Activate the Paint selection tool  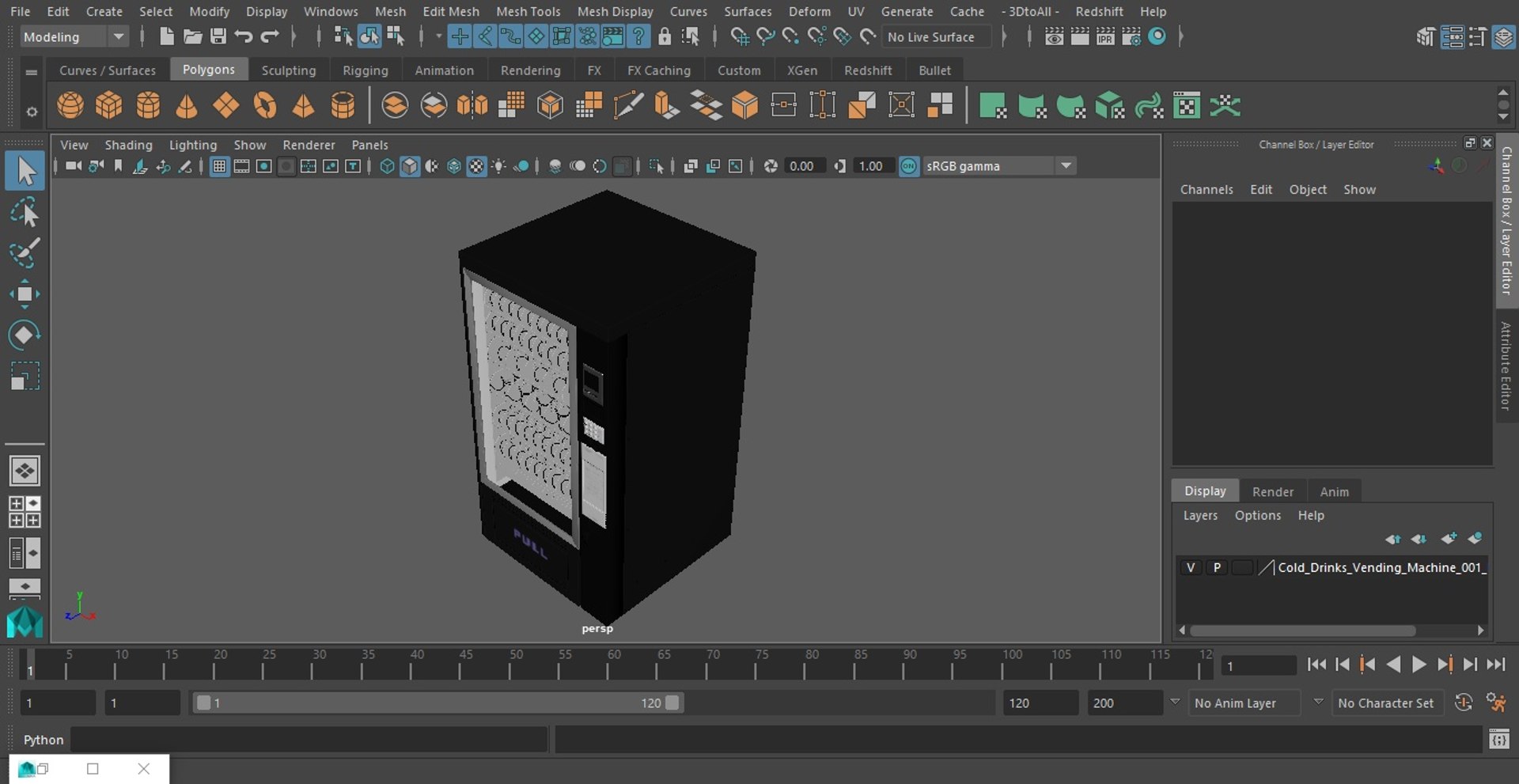(25, 253)
